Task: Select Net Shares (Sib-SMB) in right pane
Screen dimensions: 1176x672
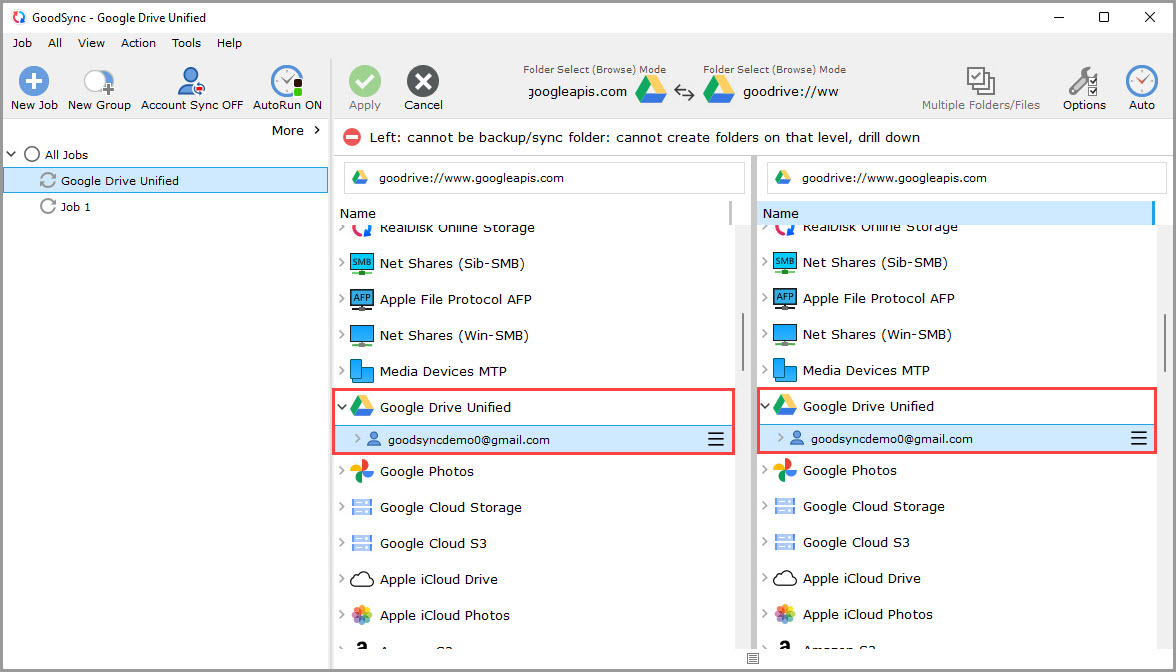Action: [874, 262]
